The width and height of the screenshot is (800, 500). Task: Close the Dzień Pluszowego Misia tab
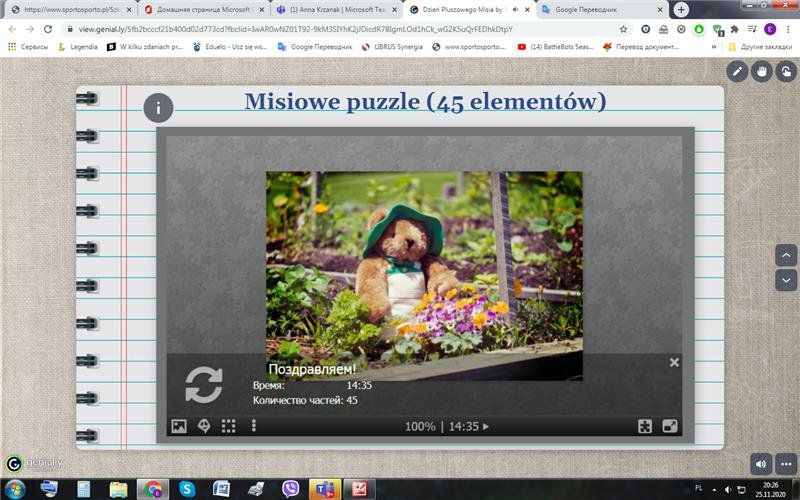tap(527, 10)
